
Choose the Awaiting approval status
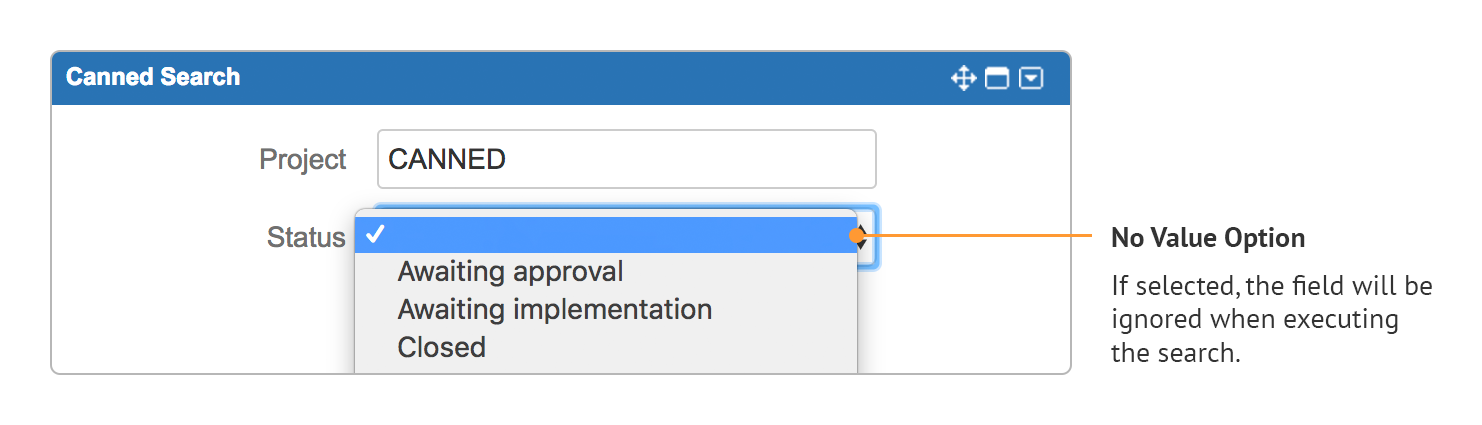tap(510, 272)
